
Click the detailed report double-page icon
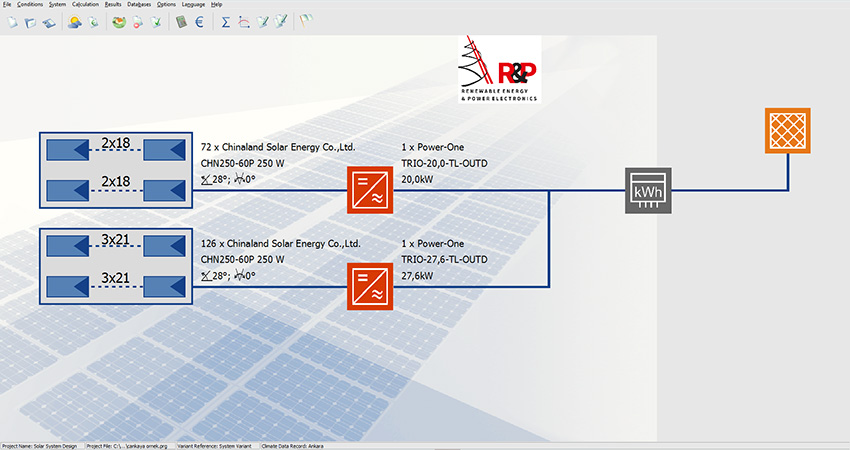(280, 22)
